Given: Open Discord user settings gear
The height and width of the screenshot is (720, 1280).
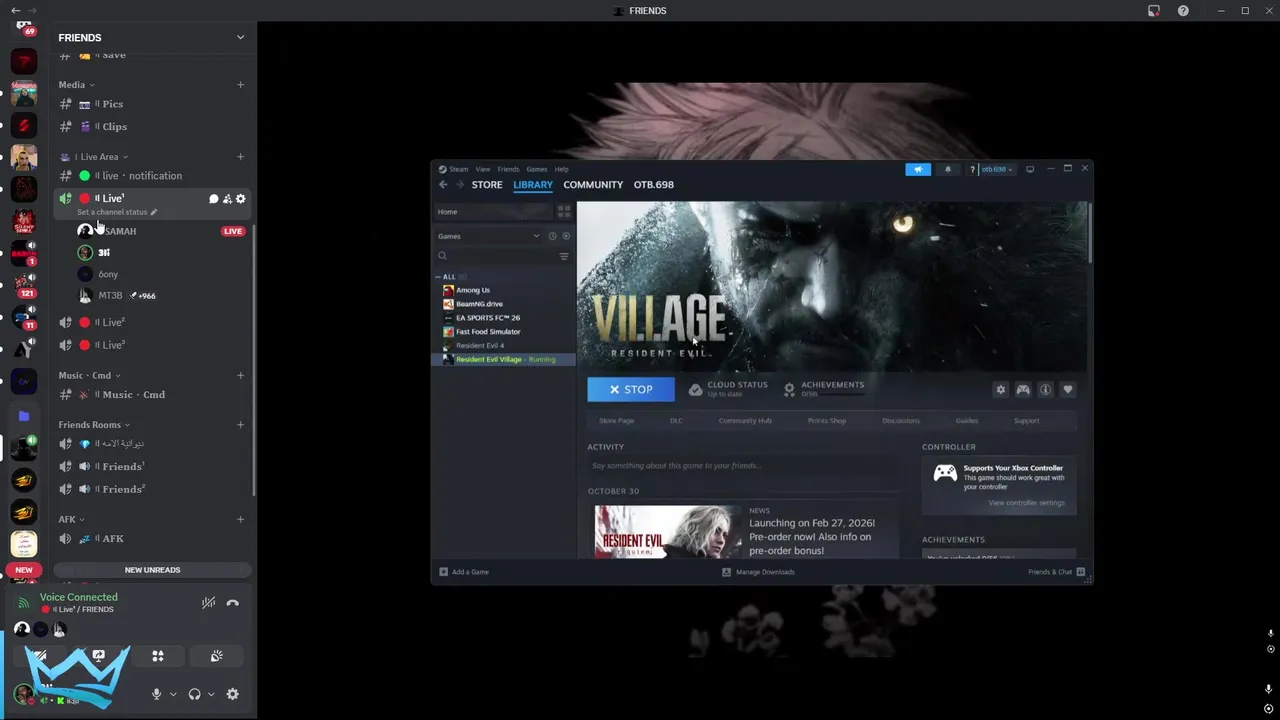Looking at the screenshot, I should pyautogui.click(x=232, y=694).
